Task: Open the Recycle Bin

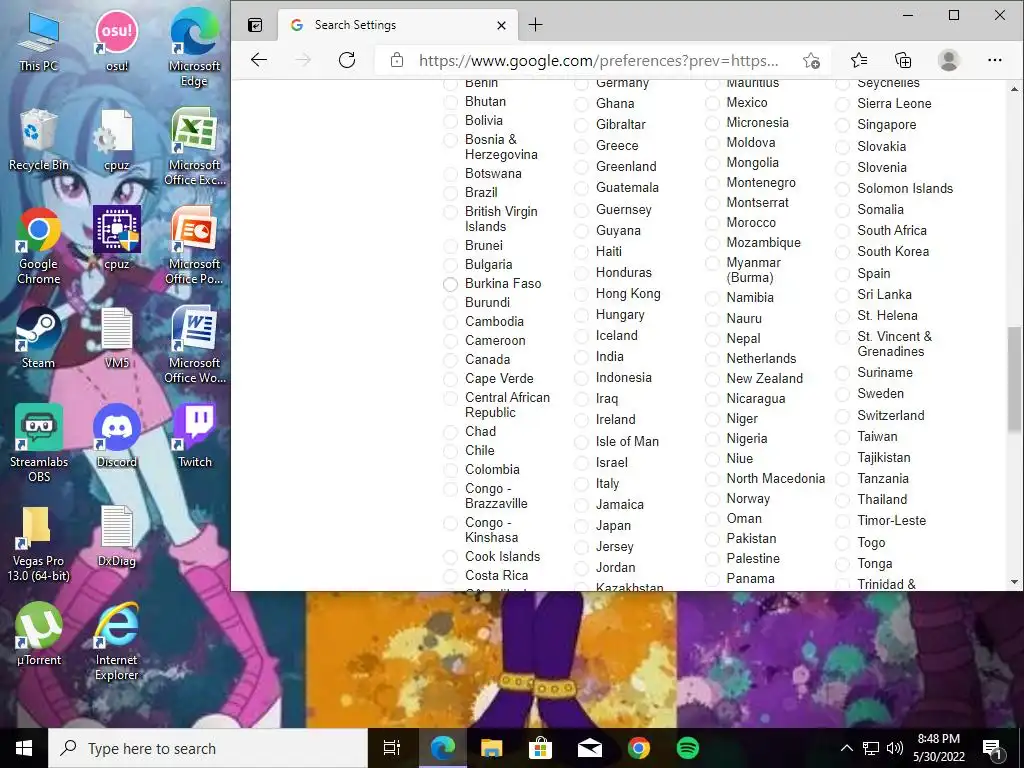Action: (39, 140)
